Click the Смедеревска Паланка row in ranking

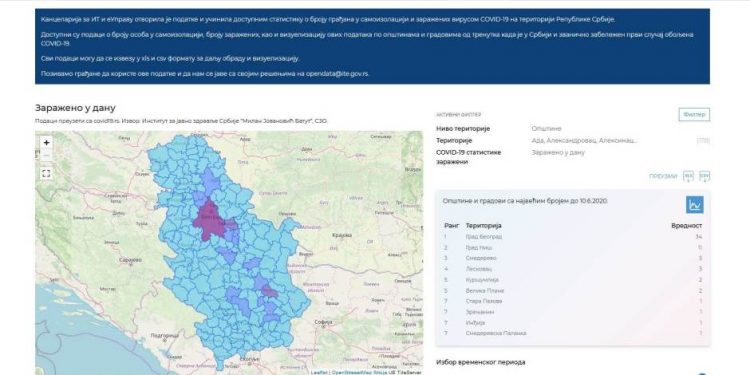pos(573,333)
